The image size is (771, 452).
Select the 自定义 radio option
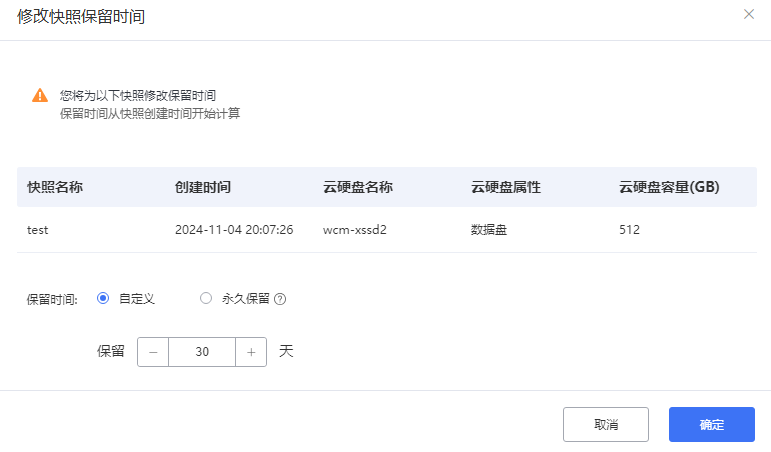coord(103,298)
